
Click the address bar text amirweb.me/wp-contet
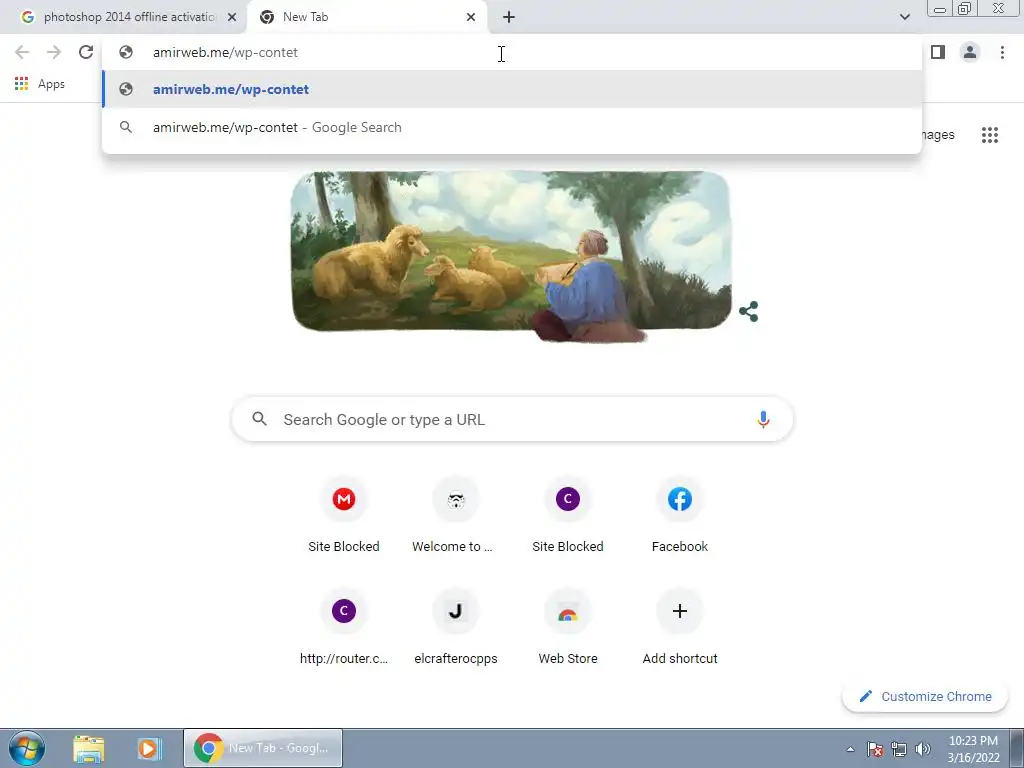pos(225,52)
